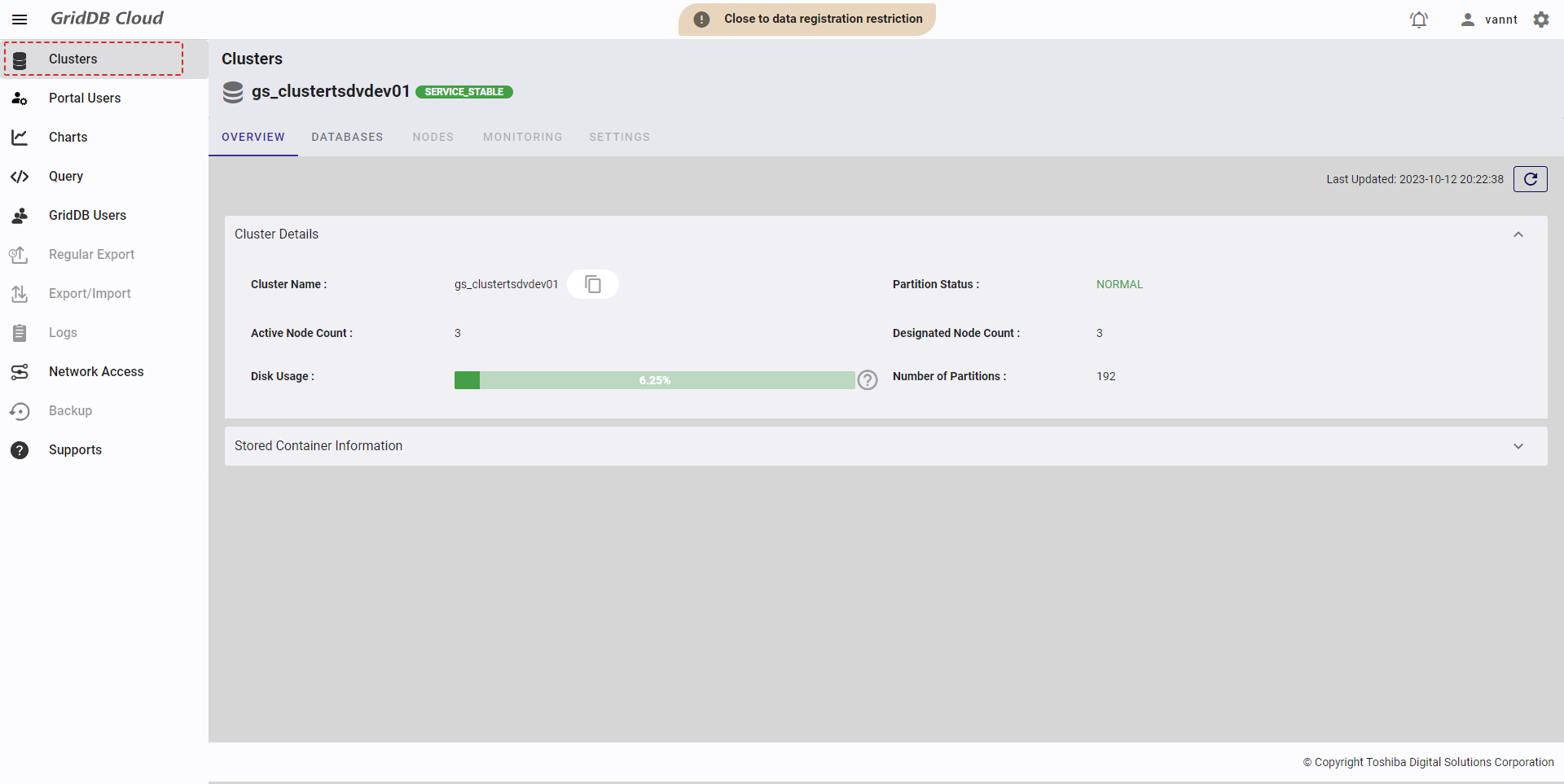Go to Charts page
The height and width of the screenshot is (784, 1564).
pyautogui.click(x=104, y=137)
